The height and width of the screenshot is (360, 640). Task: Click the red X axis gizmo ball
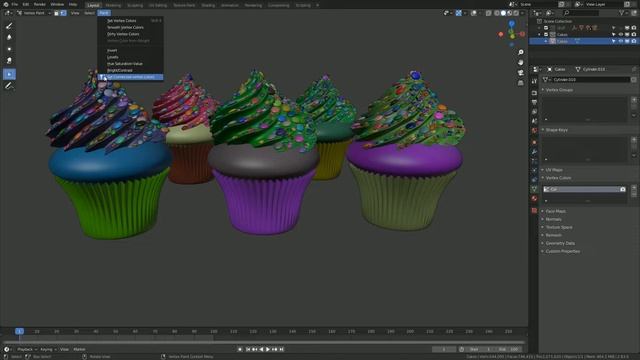click(522, 34)
